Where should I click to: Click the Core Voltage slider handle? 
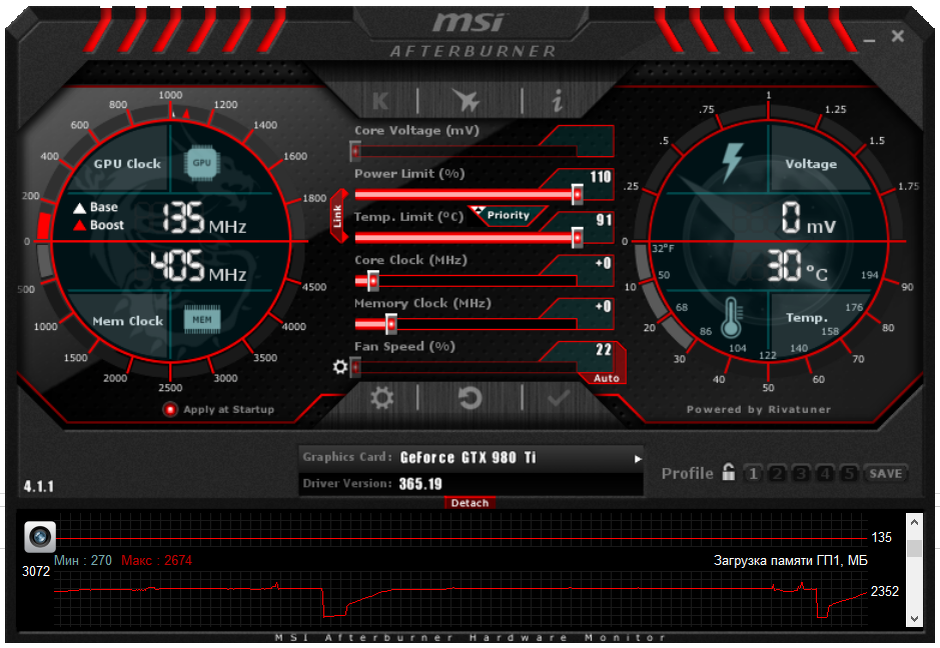click(355, 152)
